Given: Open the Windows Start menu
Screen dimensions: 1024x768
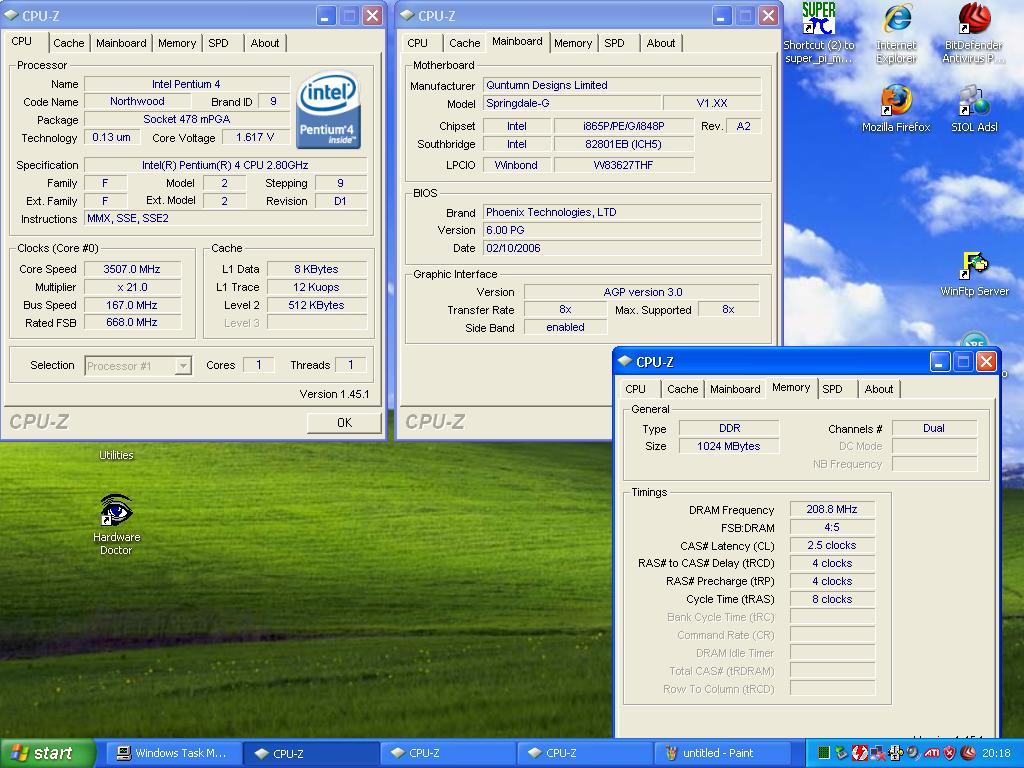Looking at the screenshot, I should tap(47, 753).
